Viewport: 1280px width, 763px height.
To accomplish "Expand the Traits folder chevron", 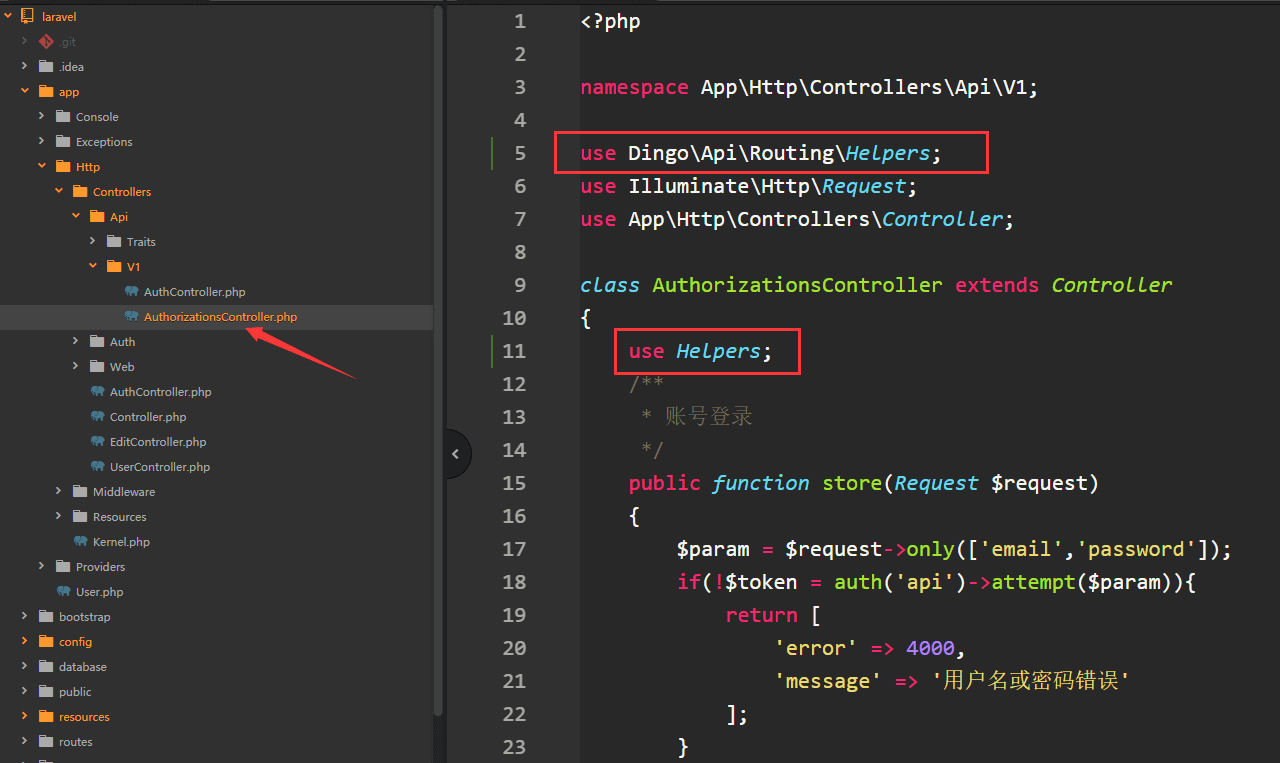I will point(92,242).
